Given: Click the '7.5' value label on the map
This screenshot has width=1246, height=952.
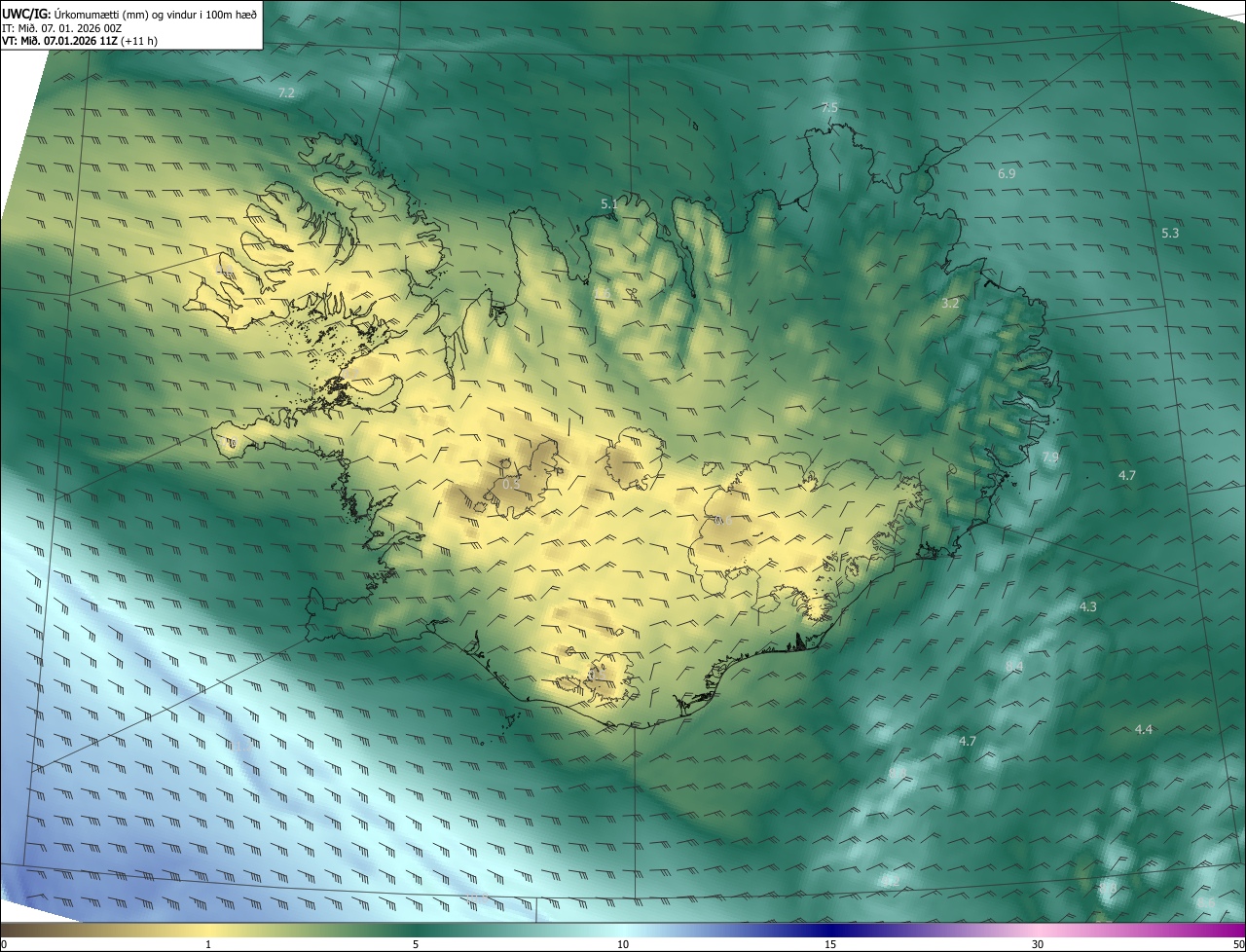Looking at the screenshot, I should pyautogui.click(x=829, y=108).
